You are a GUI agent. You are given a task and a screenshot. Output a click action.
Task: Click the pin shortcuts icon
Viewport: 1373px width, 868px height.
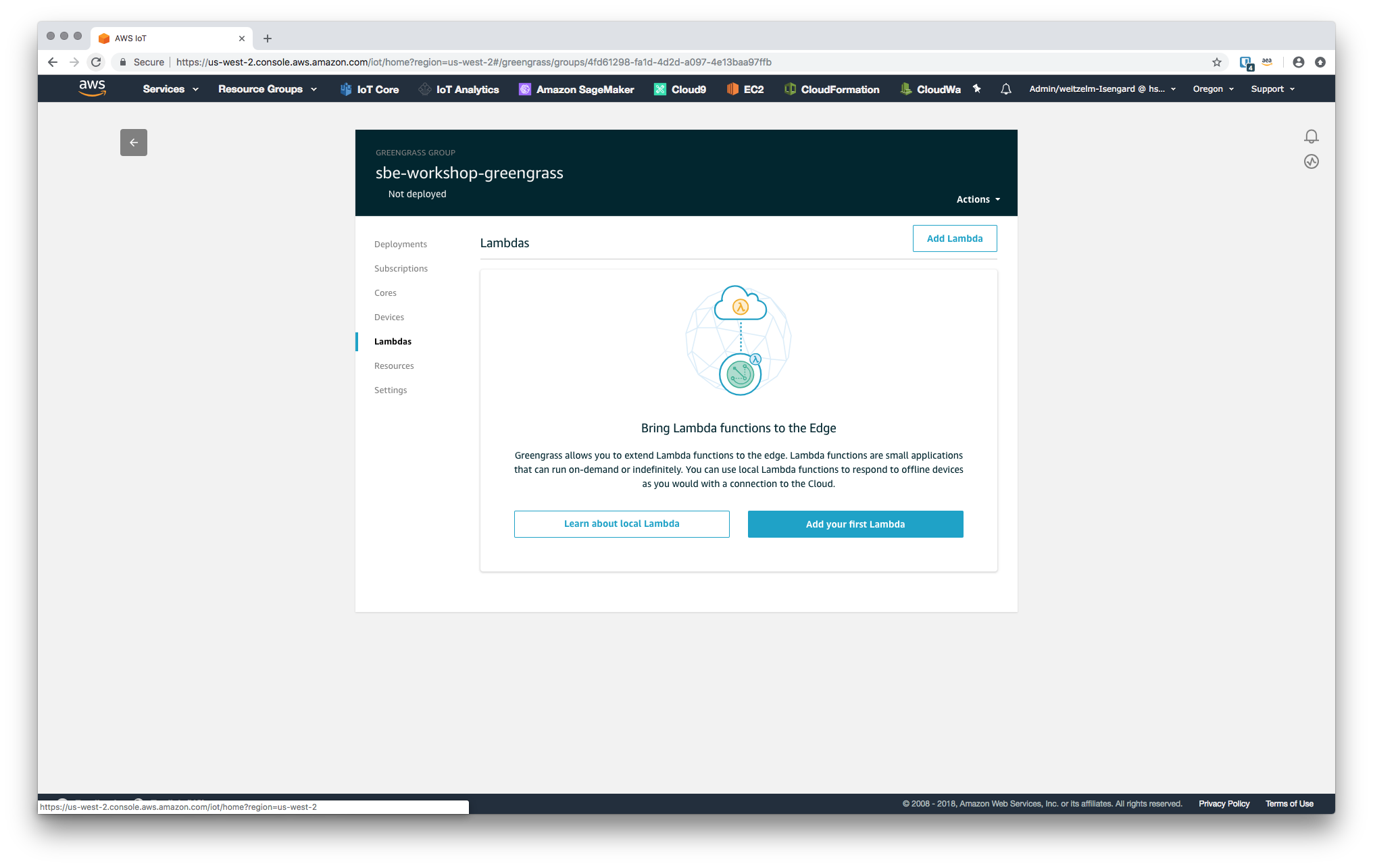pyautogui.click(x=977, y=88)
